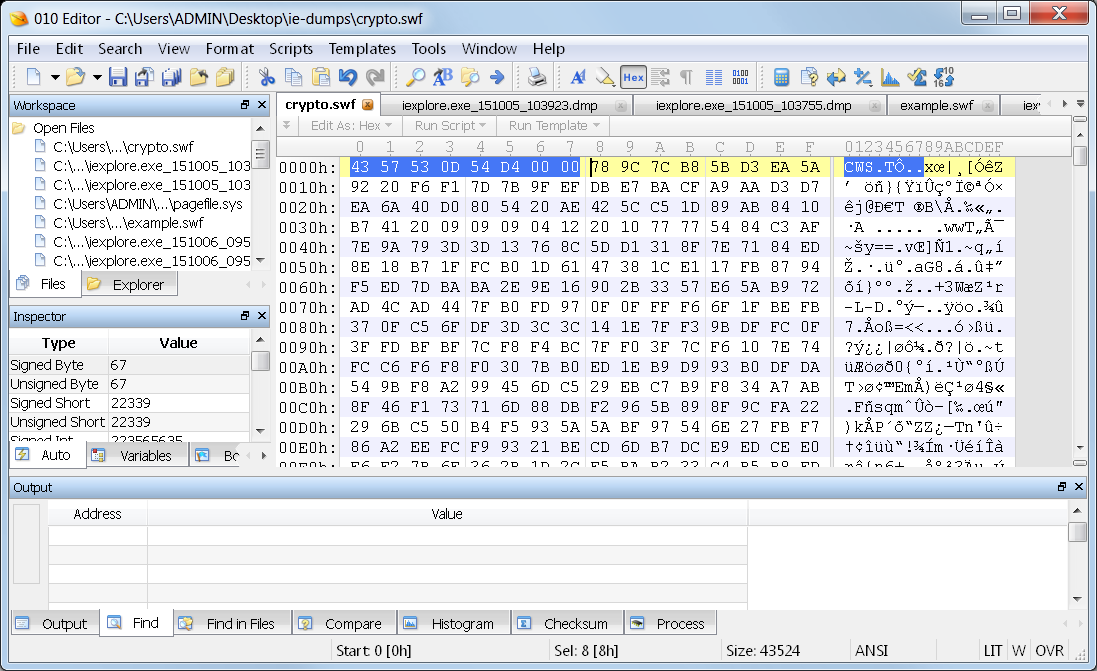The image size is (1097, 671).
Task: Switch to the example.swf tab
Action: coord(936,106)
